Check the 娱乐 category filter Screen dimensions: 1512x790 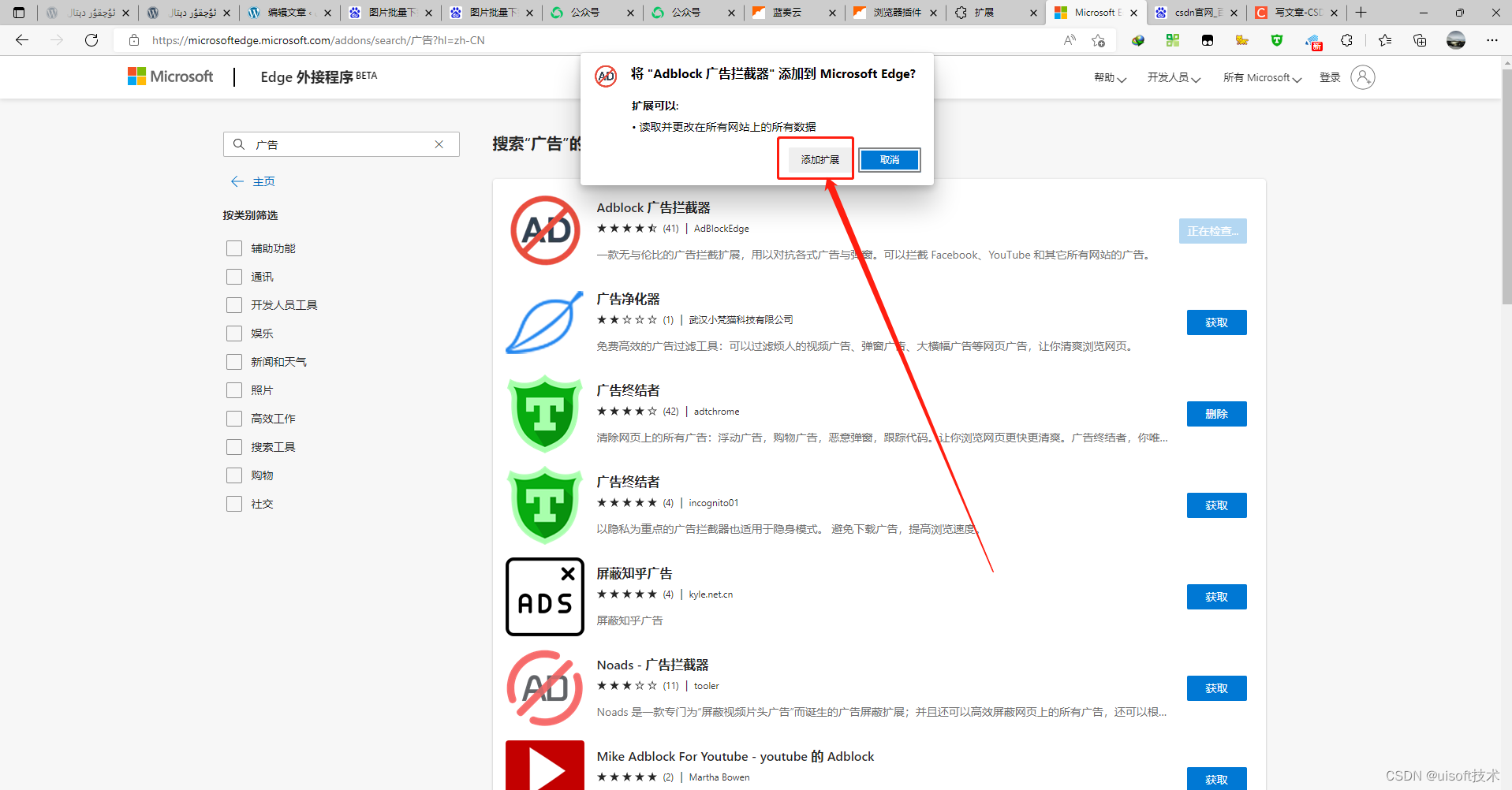[234, 334]
